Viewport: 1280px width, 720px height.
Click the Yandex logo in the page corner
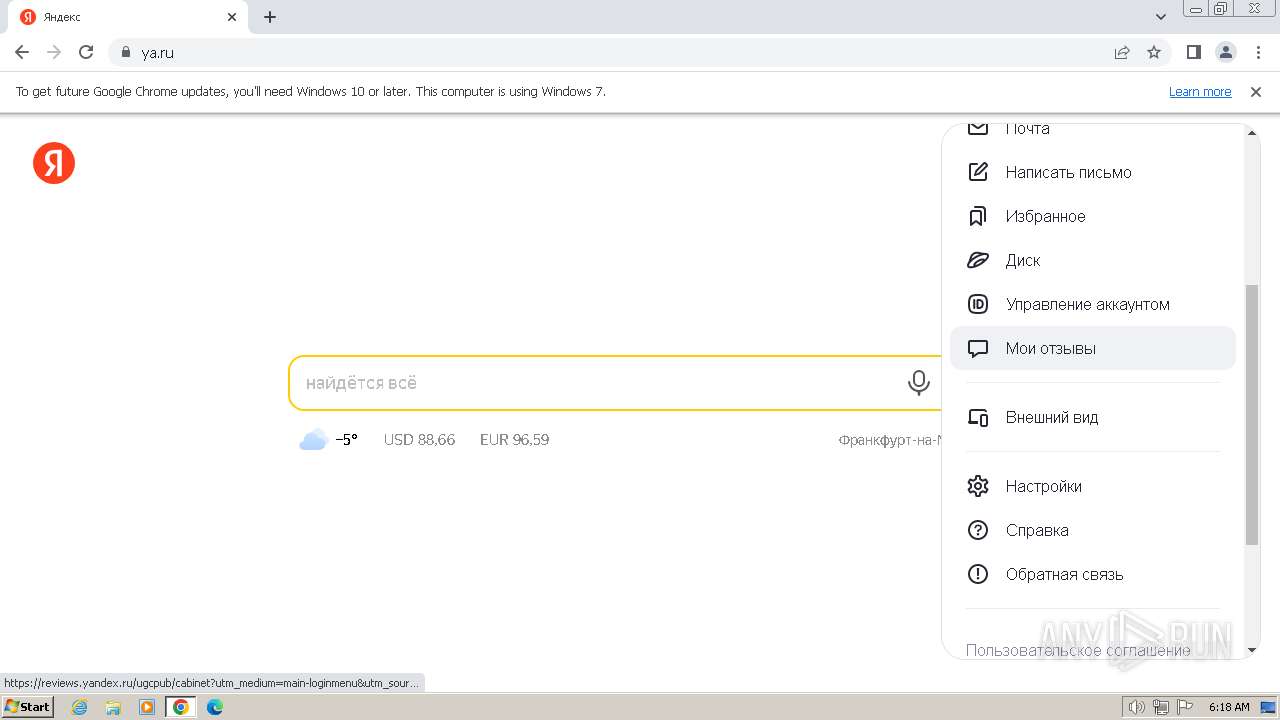tap(54, 163)
